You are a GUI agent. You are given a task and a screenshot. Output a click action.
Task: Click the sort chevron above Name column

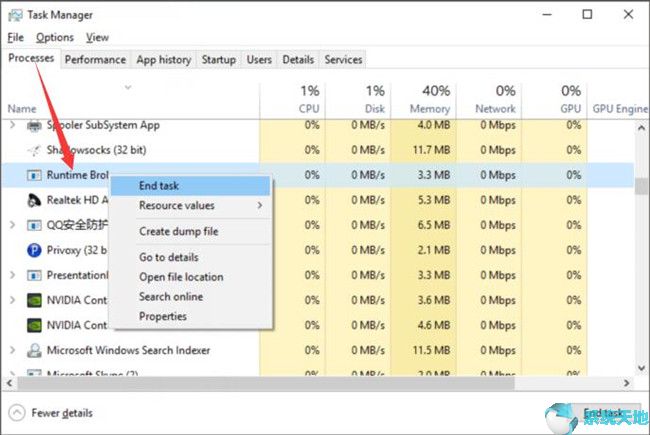coord(128,87)
